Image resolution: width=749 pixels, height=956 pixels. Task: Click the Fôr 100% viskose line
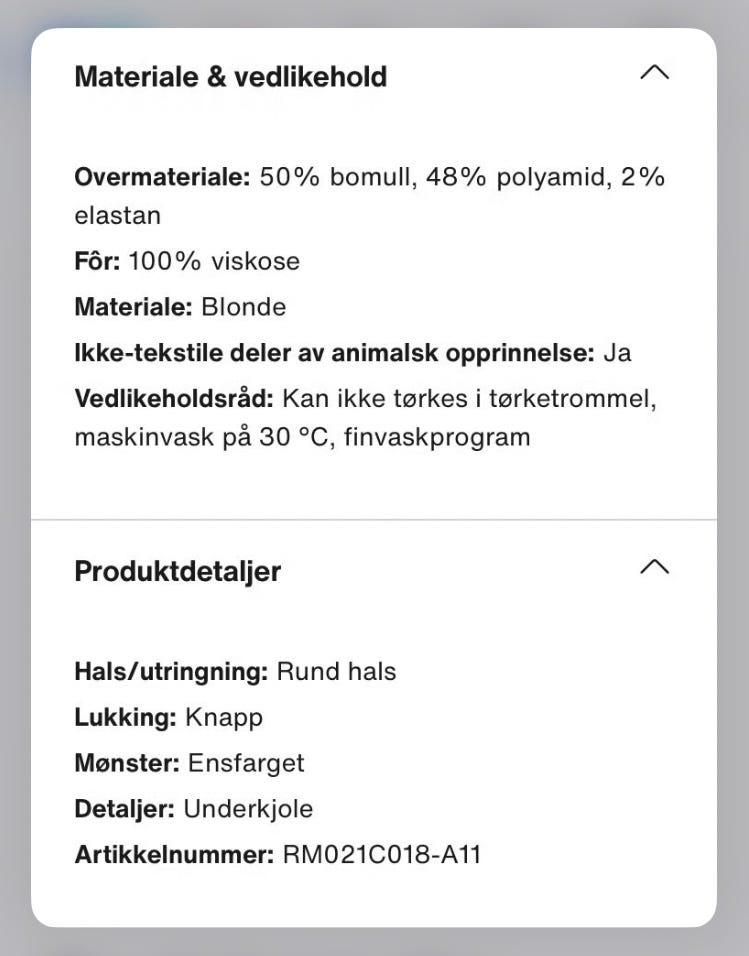tap(187, 261)
